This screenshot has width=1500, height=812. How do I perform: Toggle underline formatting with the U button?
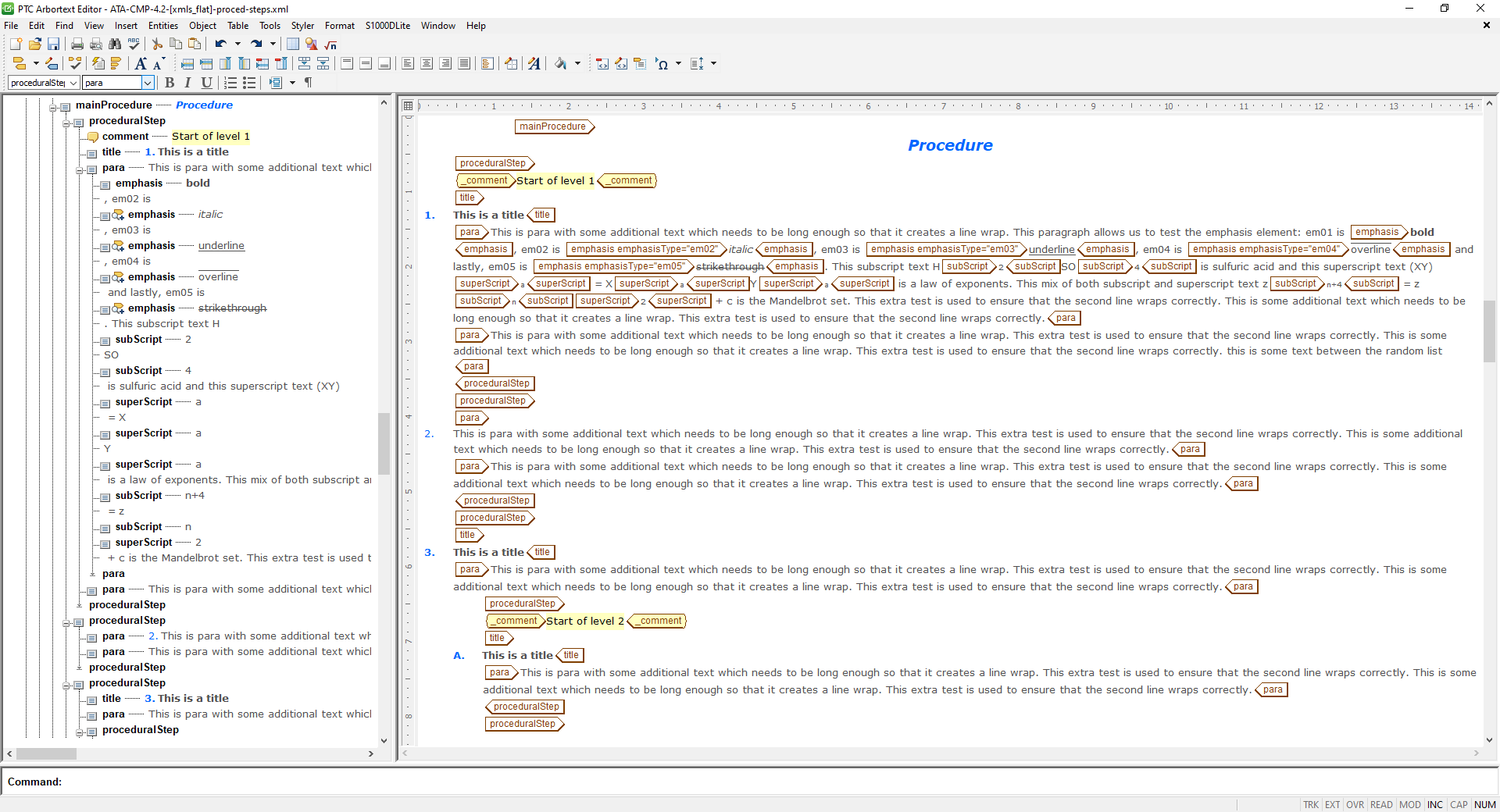[206, 83]
